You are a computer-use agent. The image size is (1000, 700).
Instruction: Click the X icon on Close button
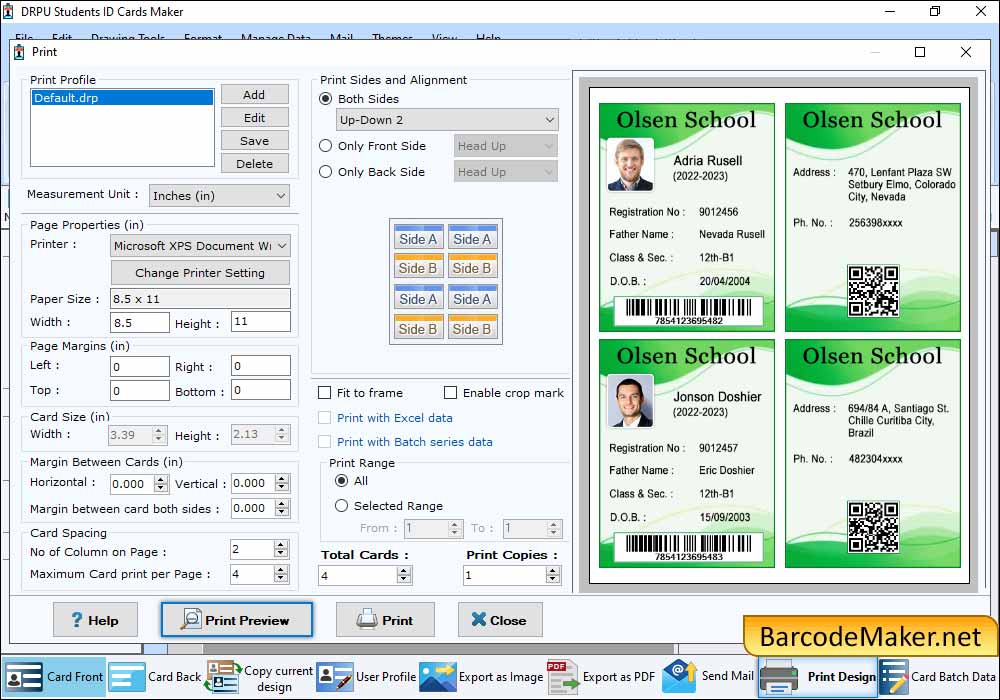[478, 619]
